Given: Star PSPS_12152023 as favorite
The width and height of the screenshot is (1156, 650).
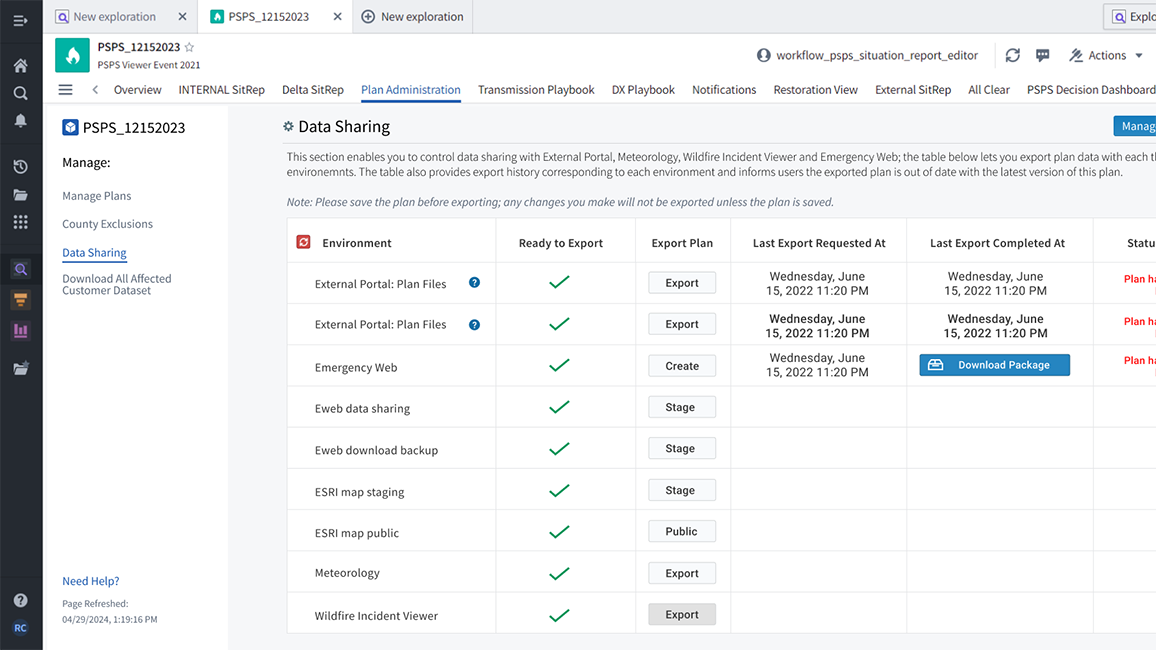Looking at the screenshot, I should pos(190,47).
